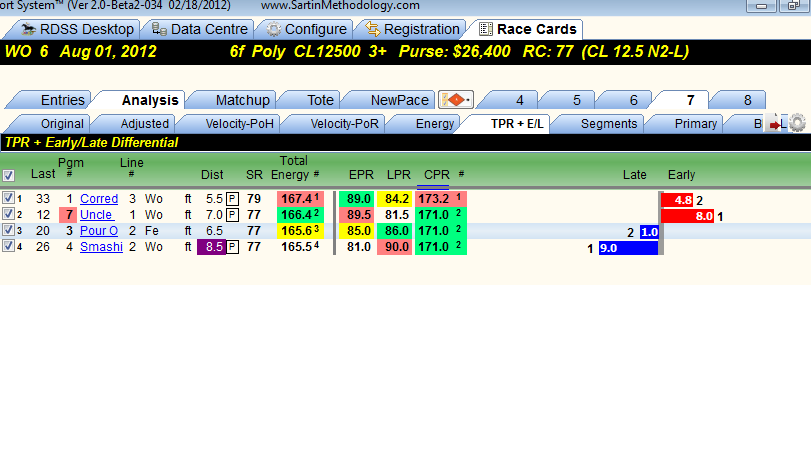This screenshot has width=811, height=460.
Task: Open the Corred horse link
Action: tap(99, 199)
